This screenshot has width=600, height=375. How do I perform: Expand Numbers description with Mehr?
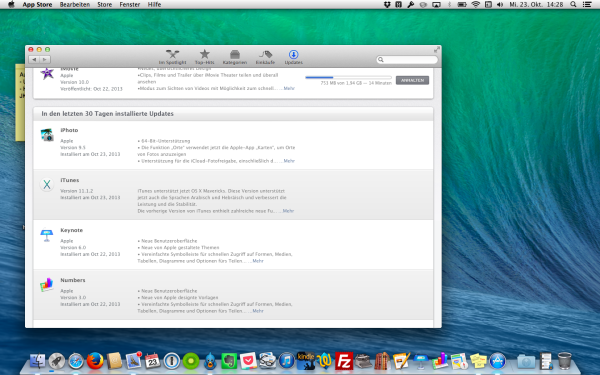(x=258, y=311)
